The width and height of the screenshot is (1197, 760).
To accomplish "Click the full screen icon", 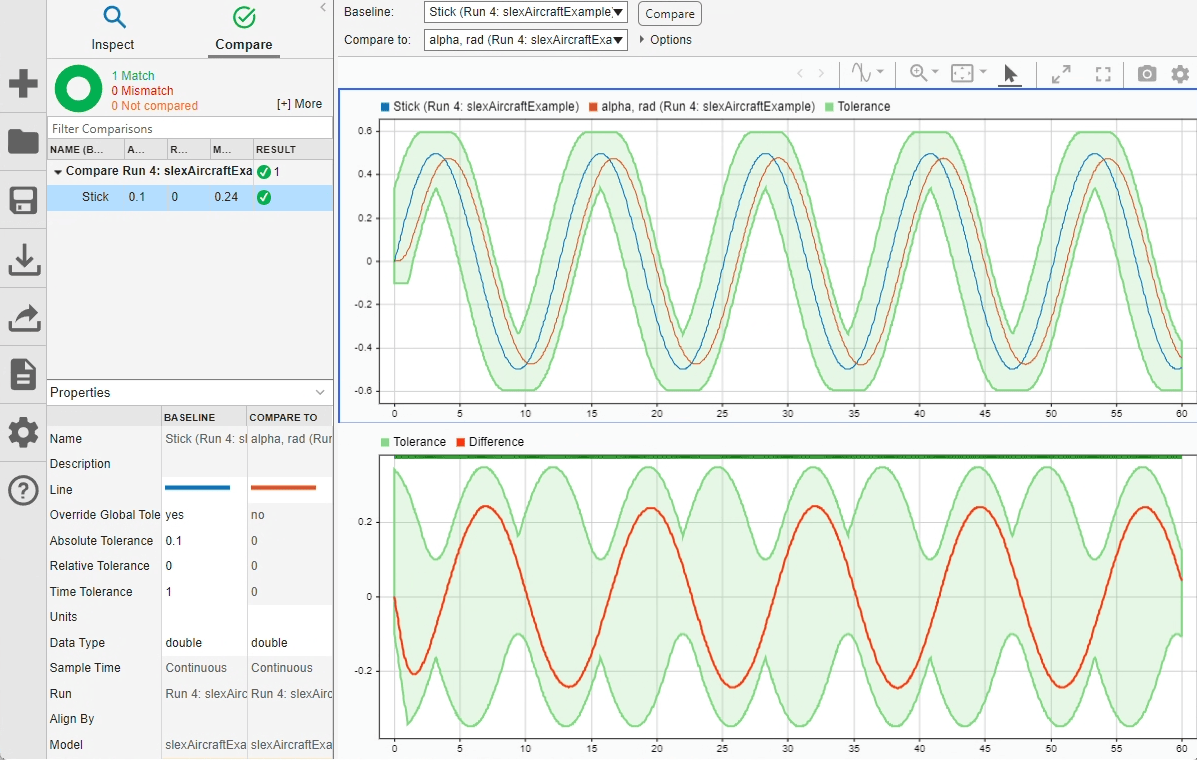I will (x=1103, y=74).
